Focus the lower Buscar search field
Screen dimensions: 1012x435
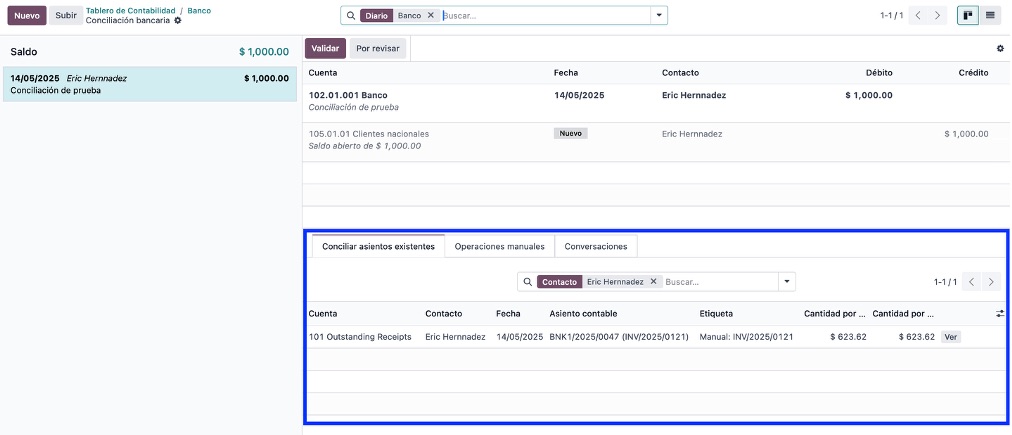720,282
